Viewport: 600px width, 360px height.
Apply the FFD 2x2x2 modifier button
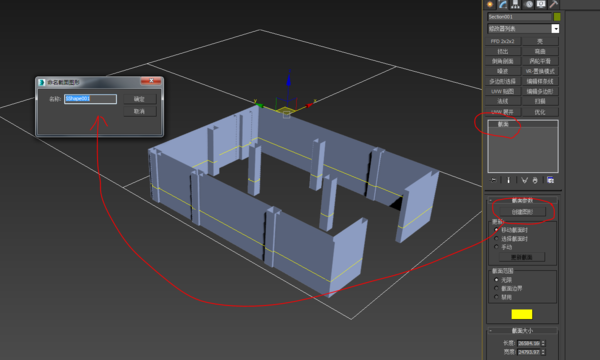(503, 41)
